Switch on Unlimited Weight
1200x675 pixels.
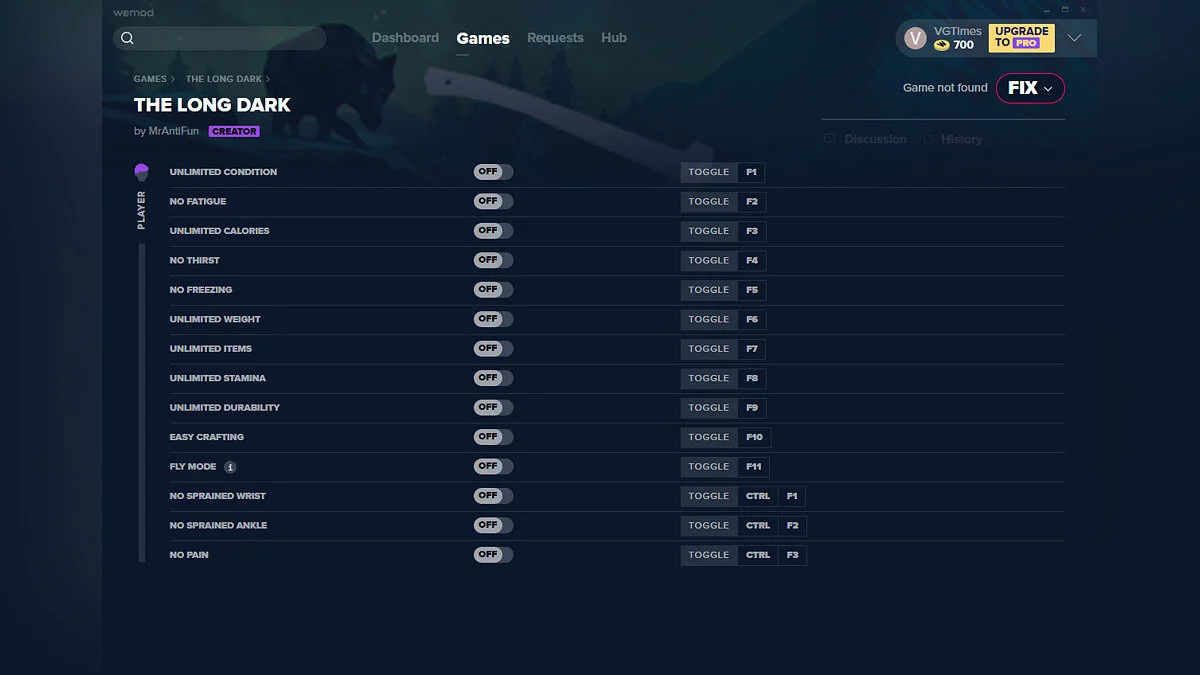tap(492, 319)
